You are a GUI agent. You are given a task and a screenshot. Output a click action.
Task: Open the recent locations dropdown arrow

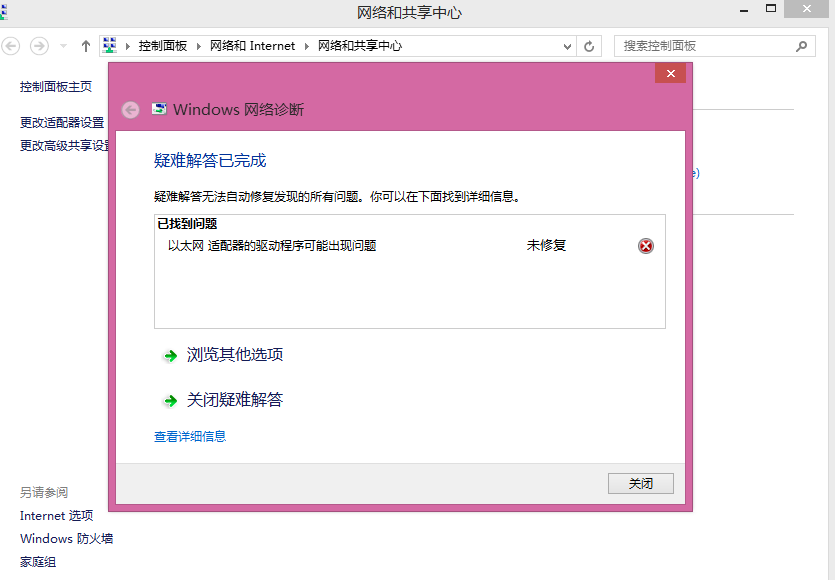pos(63,46)
